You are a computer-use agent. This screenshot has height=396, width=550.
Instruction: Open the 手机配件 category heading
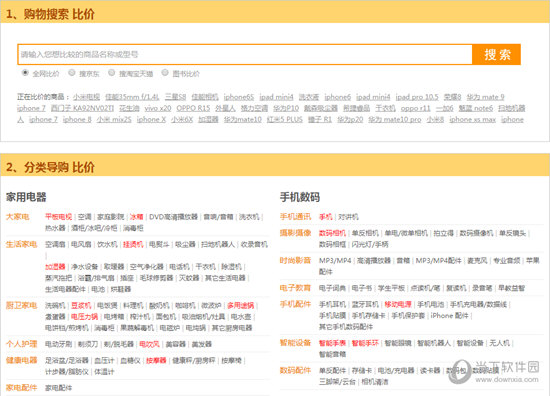[295, 304]
